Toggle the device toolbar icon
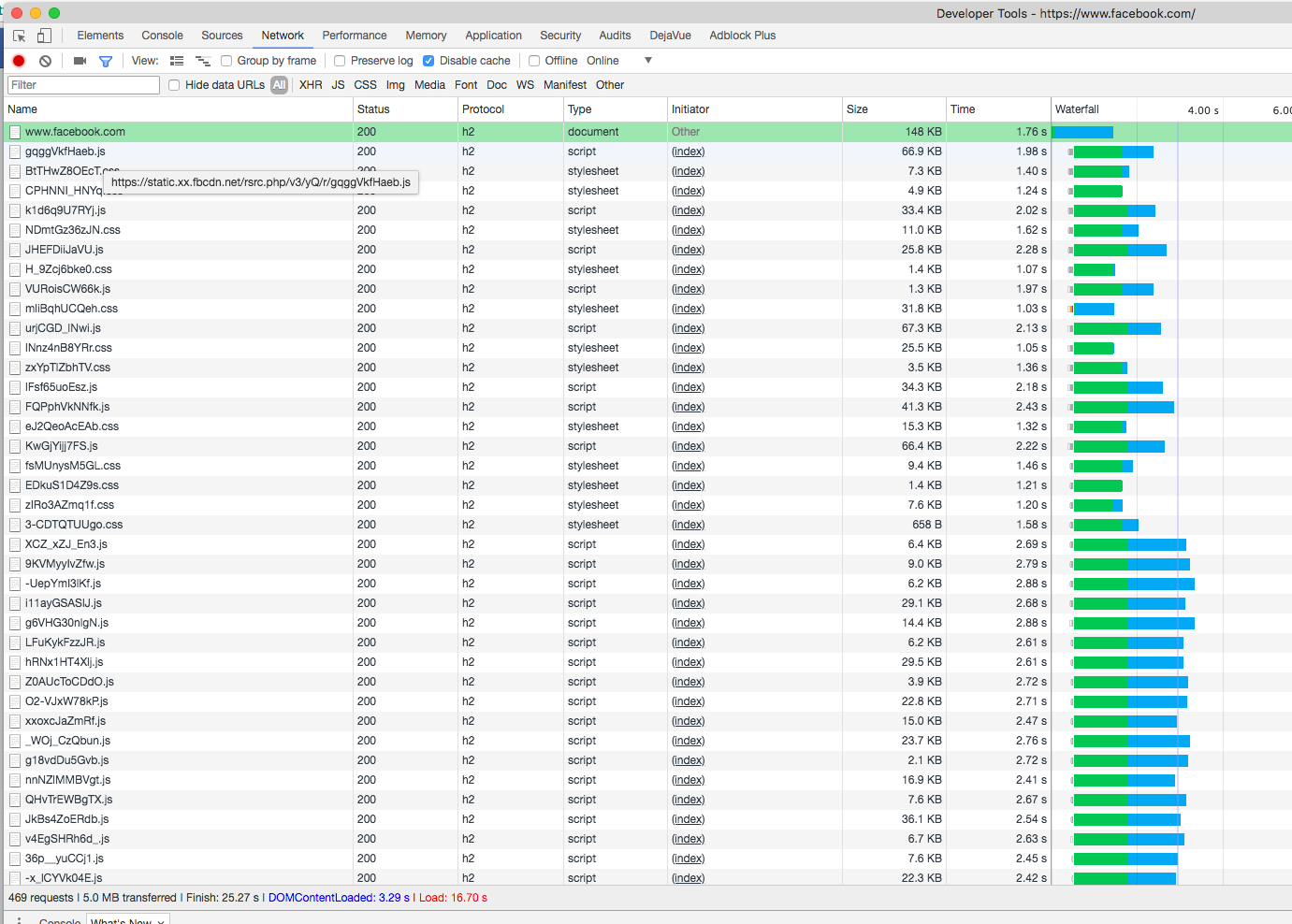This screenshot has width=1292, height=924. click(x=44, y=36)
